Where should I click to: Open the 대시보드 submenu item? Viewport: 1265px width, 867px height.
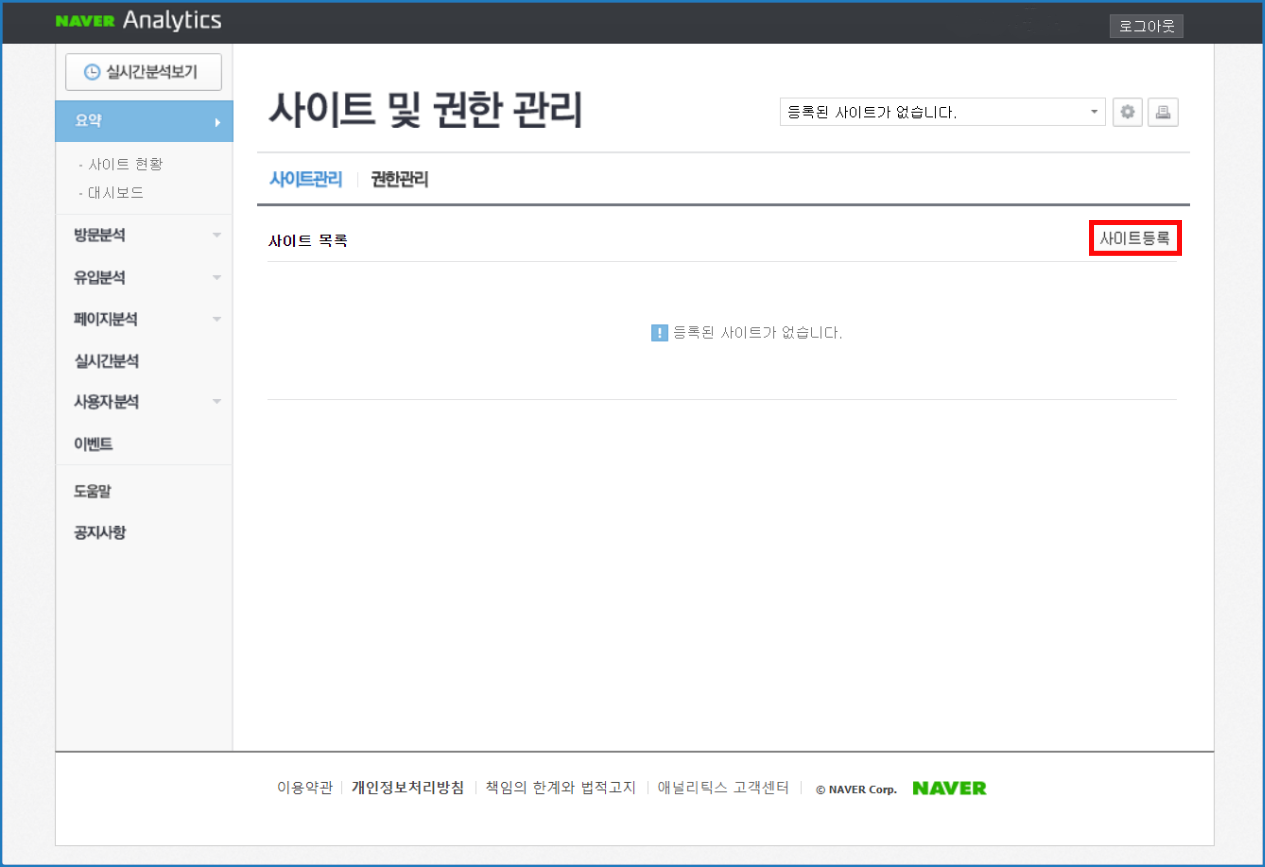pos(116,192)
